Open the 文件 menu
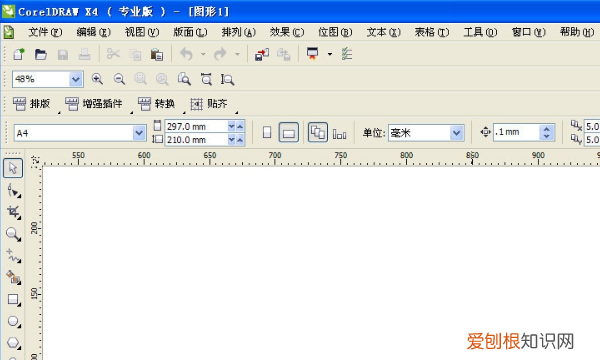The image size is (600, 360). pyautogui.click(x=45, y=32)
